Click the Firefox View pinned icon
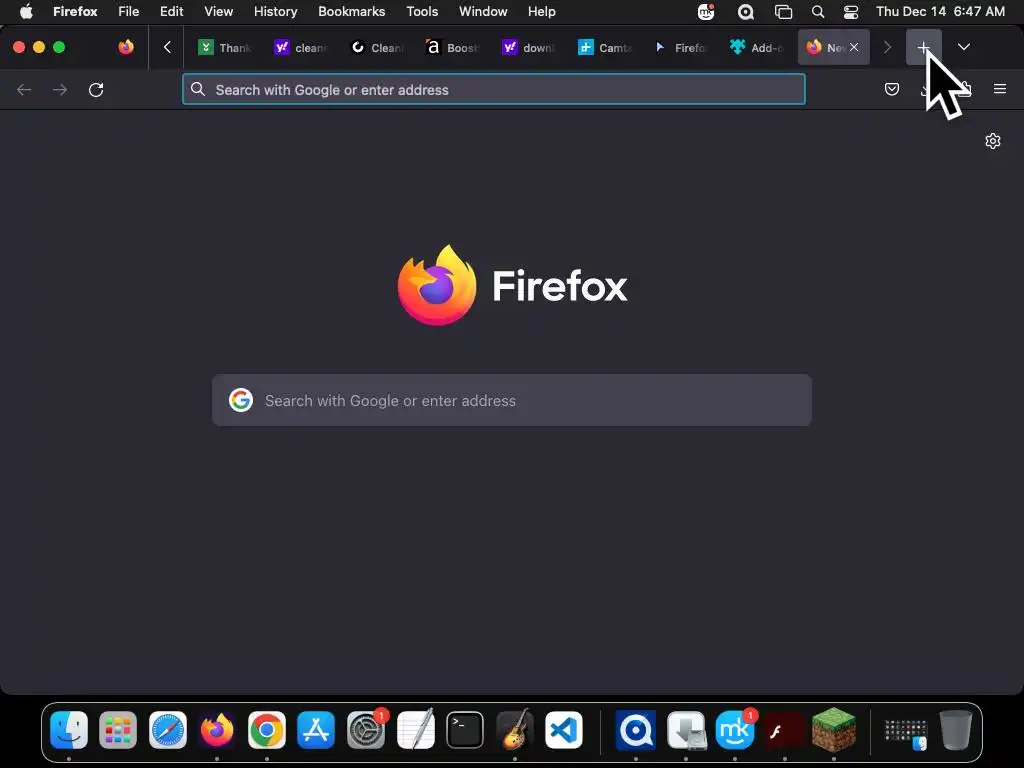The width and height of the screenshot is (1024, 768). (x=126, y=47)
